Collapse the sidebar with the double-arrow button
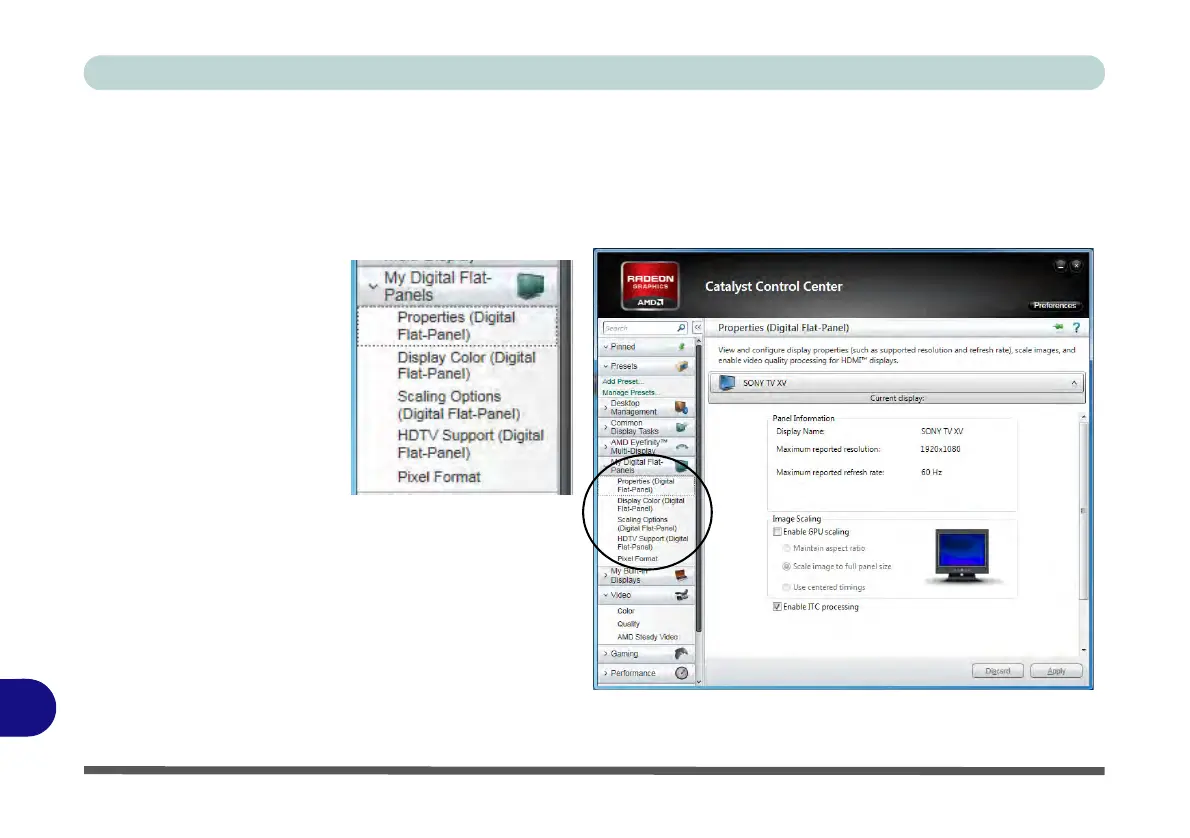Viewport: 1190px width, 838px height. click(x=697, y=328)
